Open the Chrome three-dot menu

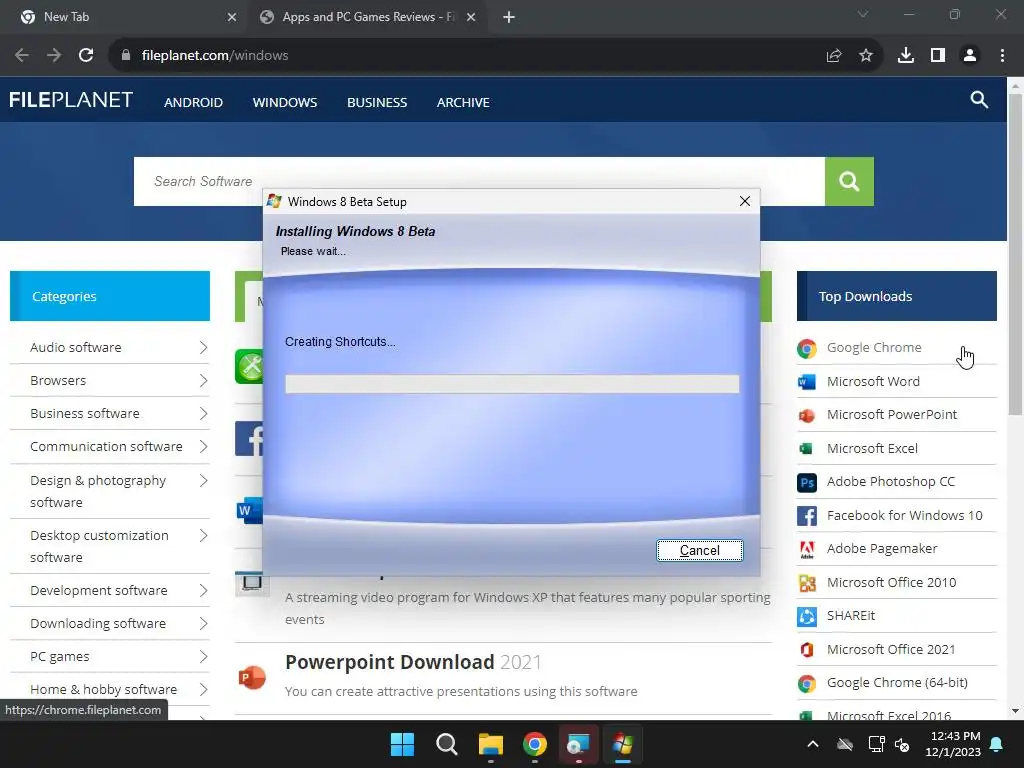pyautogui.click(x=1002, y=56)
